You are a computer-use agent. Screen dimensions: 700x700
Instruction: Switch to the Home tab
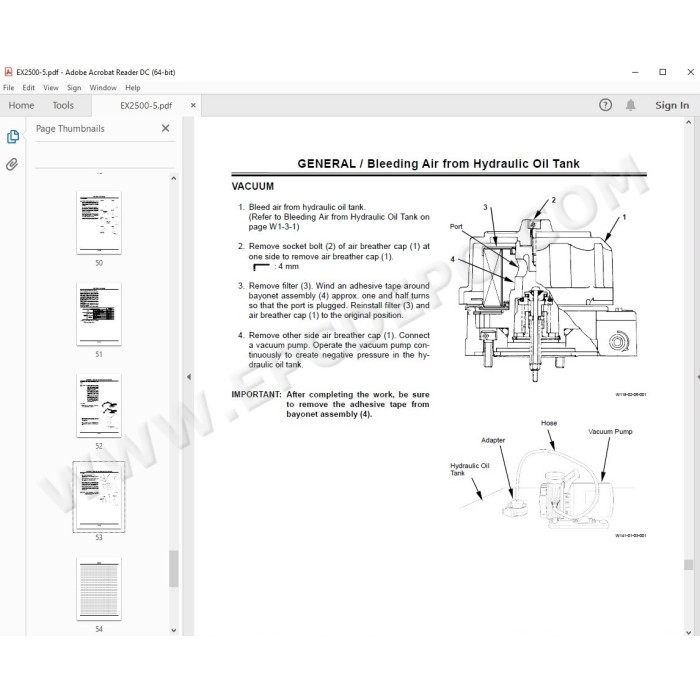coord(21,105)
